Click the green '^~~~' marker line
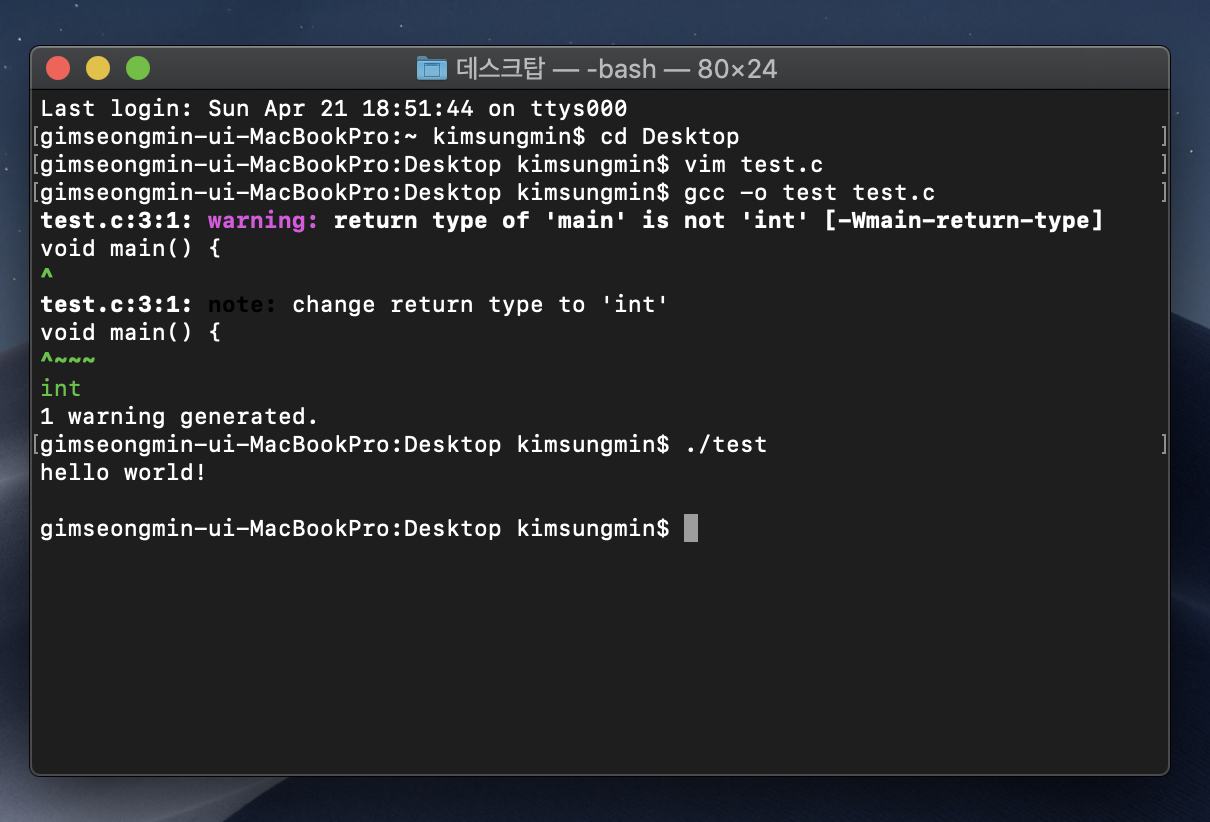1210x822 pixels. pos(68,360)
